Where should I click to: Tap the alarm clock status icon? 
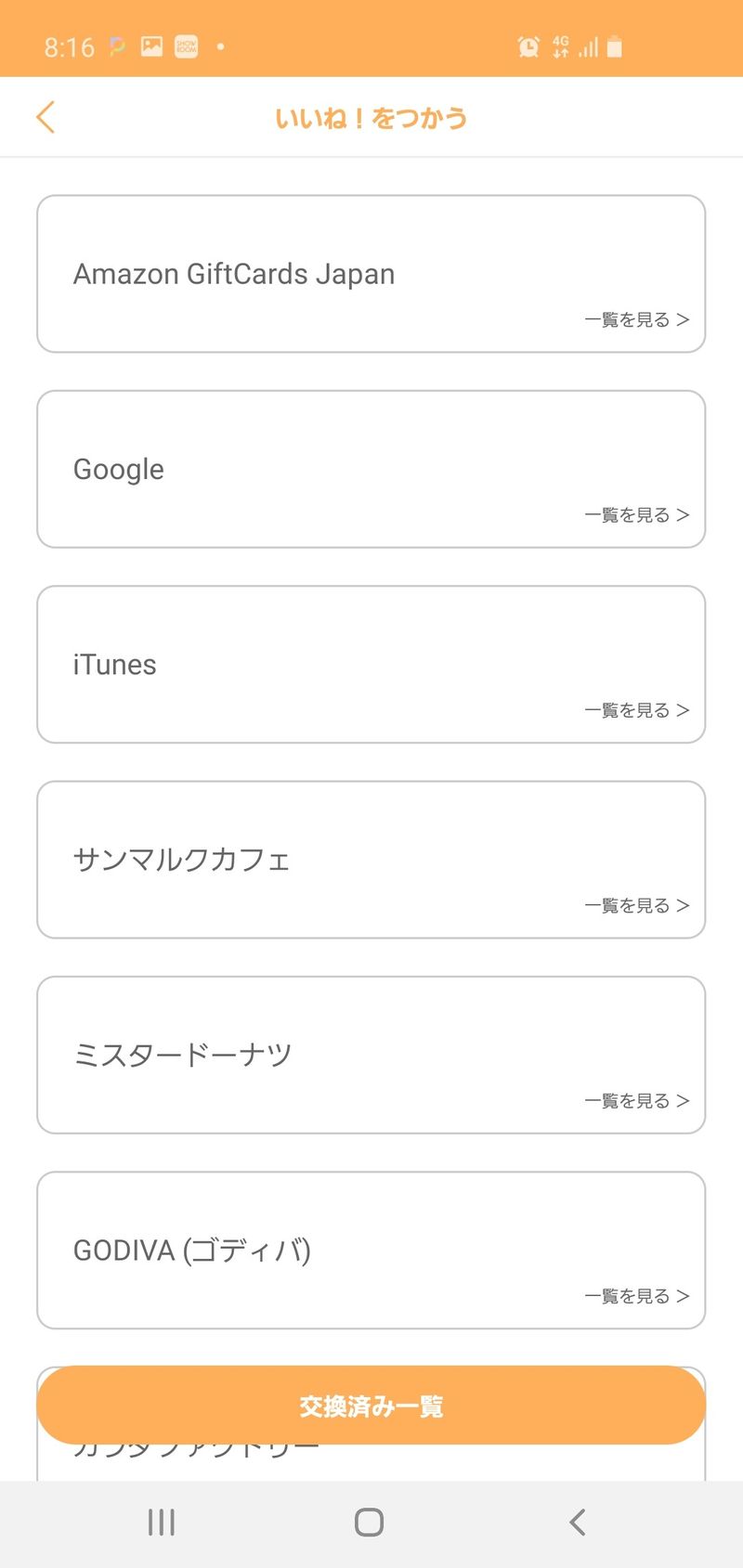[528, 46]
